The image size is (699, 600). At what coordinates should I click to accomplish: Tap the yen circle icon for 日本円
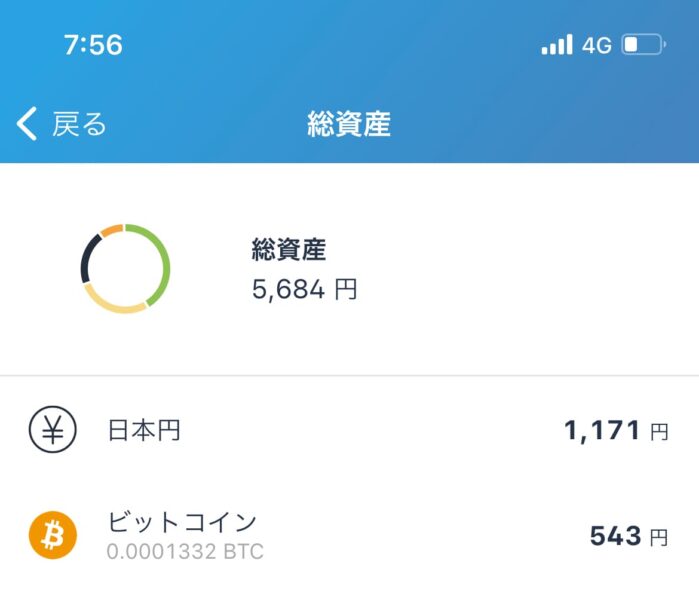pos(53,429)
